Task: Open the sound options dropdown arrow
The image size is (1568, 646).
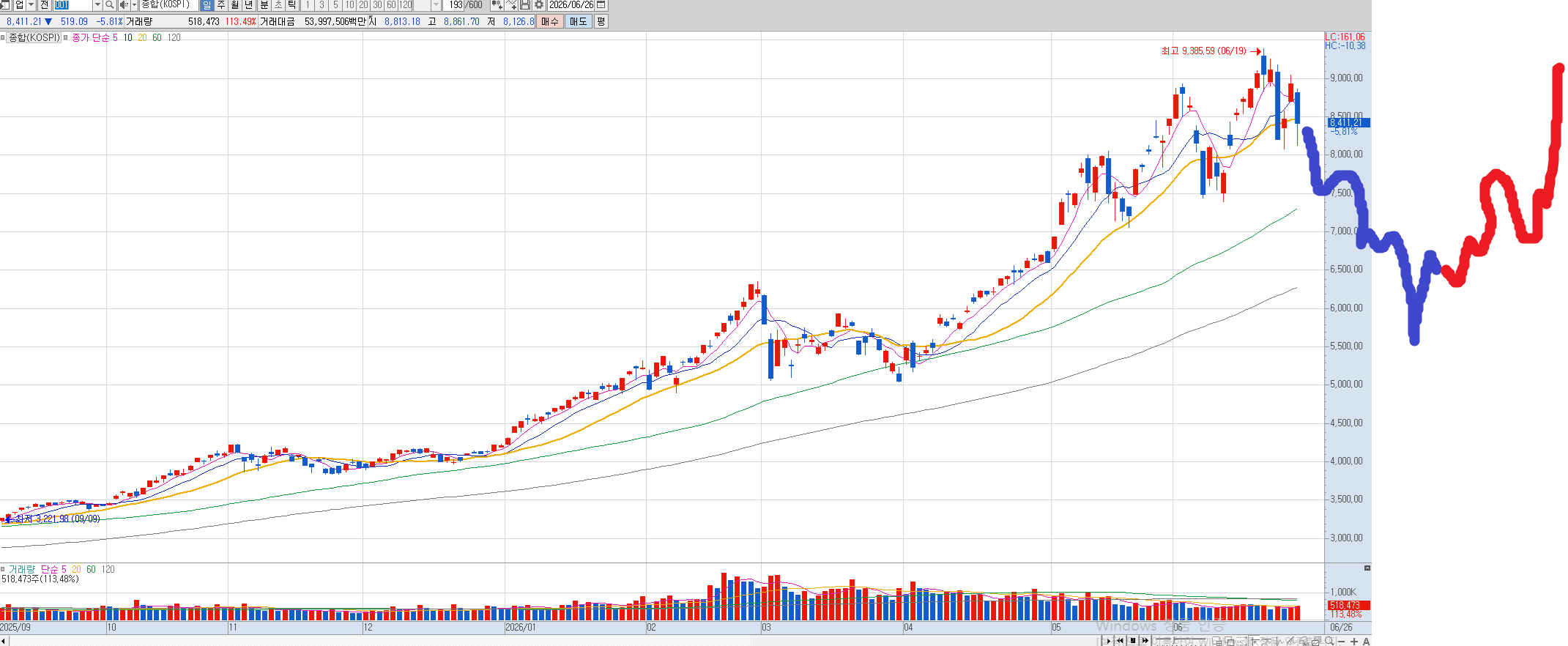Action: pos(134,5)
